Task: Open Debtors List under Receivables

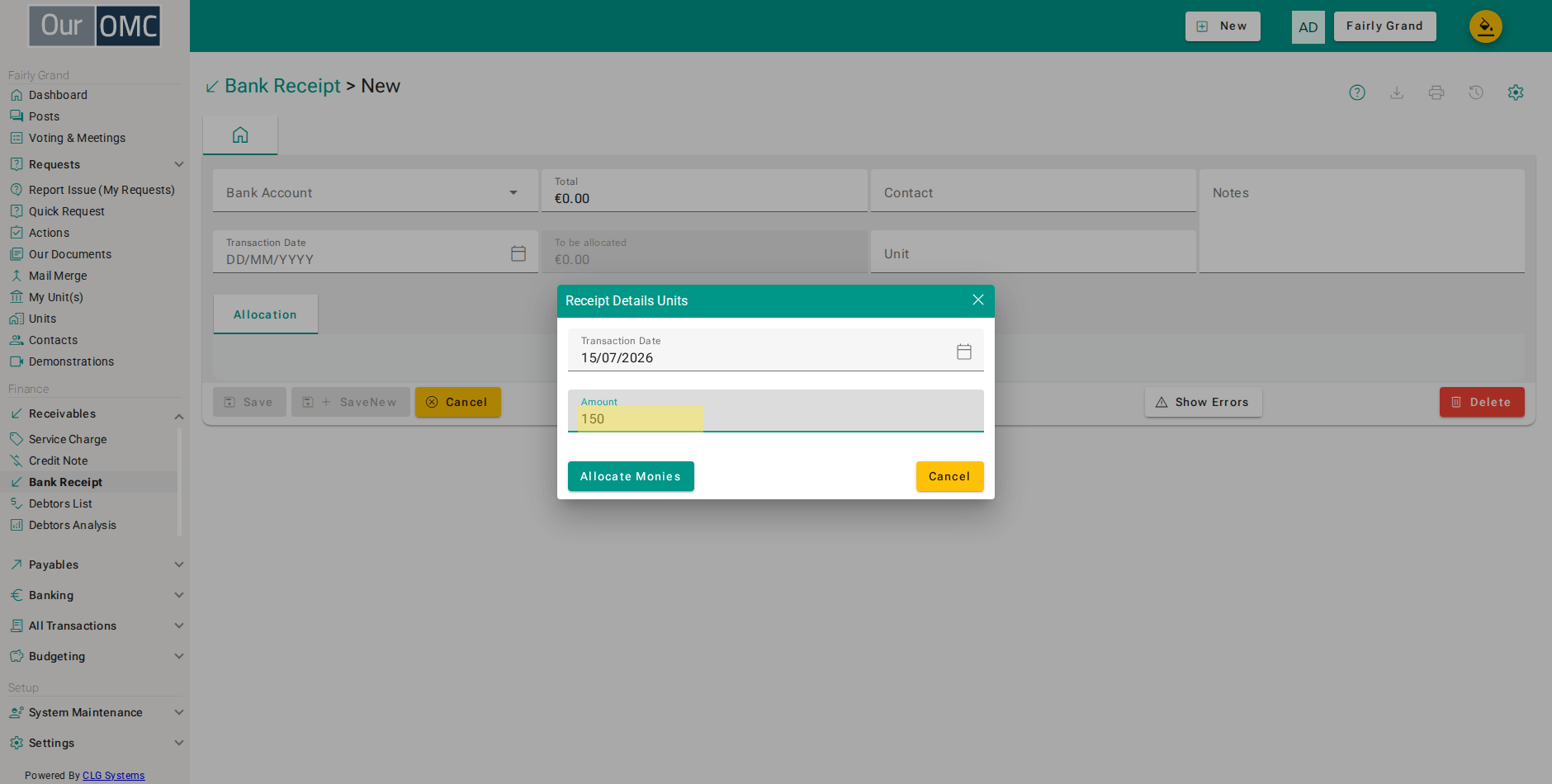Action: [x=60, y=503]
